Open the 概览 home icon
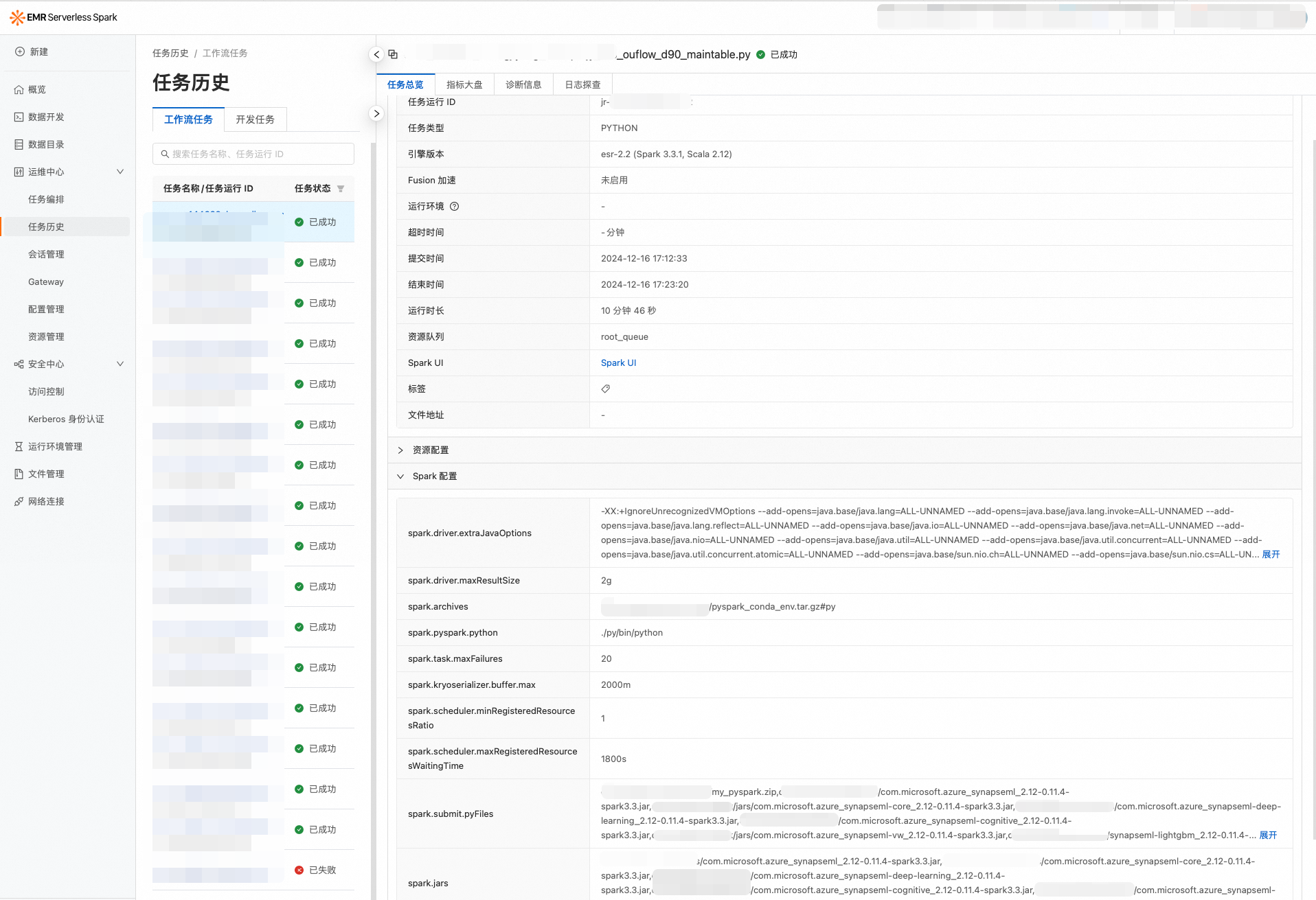The height and width of the screenshot is (900, 1316). 19,90
